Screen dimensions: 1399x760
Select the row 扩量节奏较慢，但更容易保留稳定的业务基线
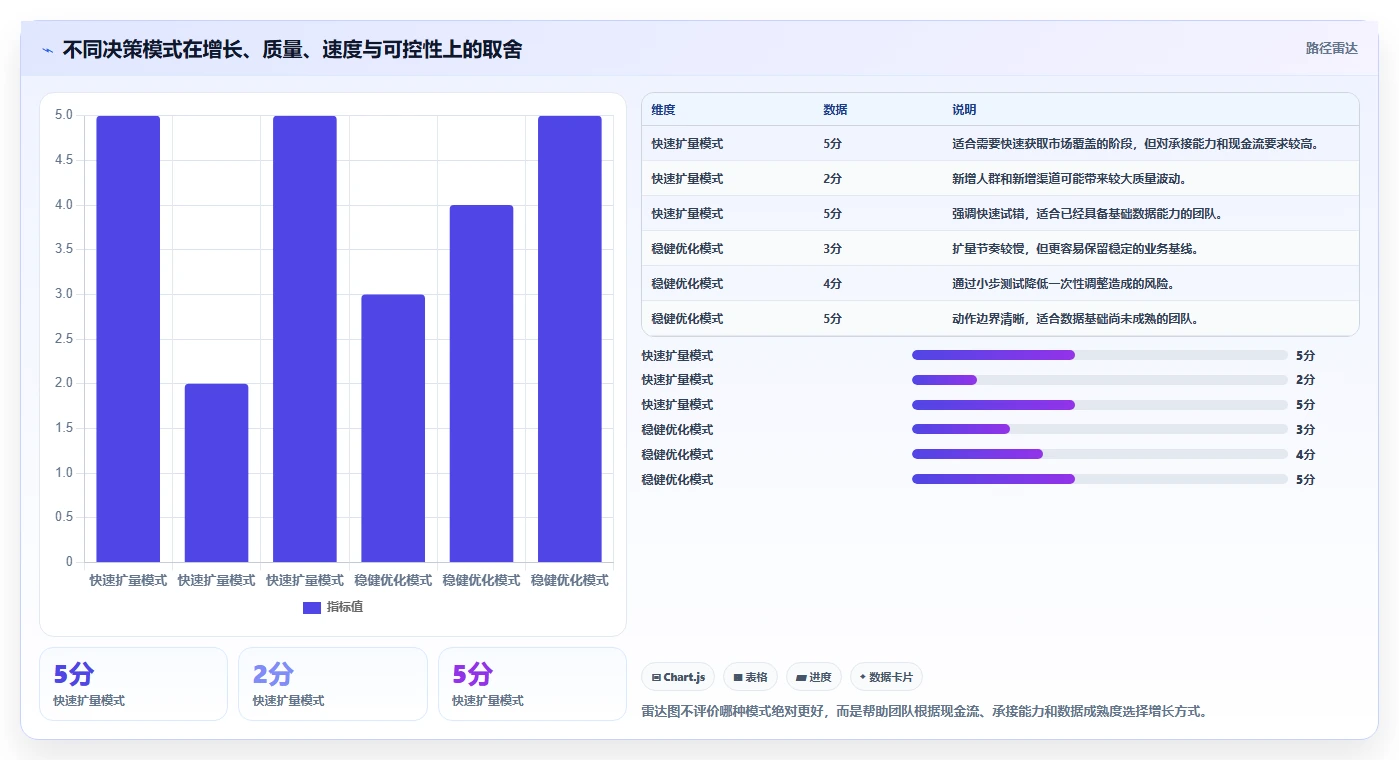point(1000,249)
